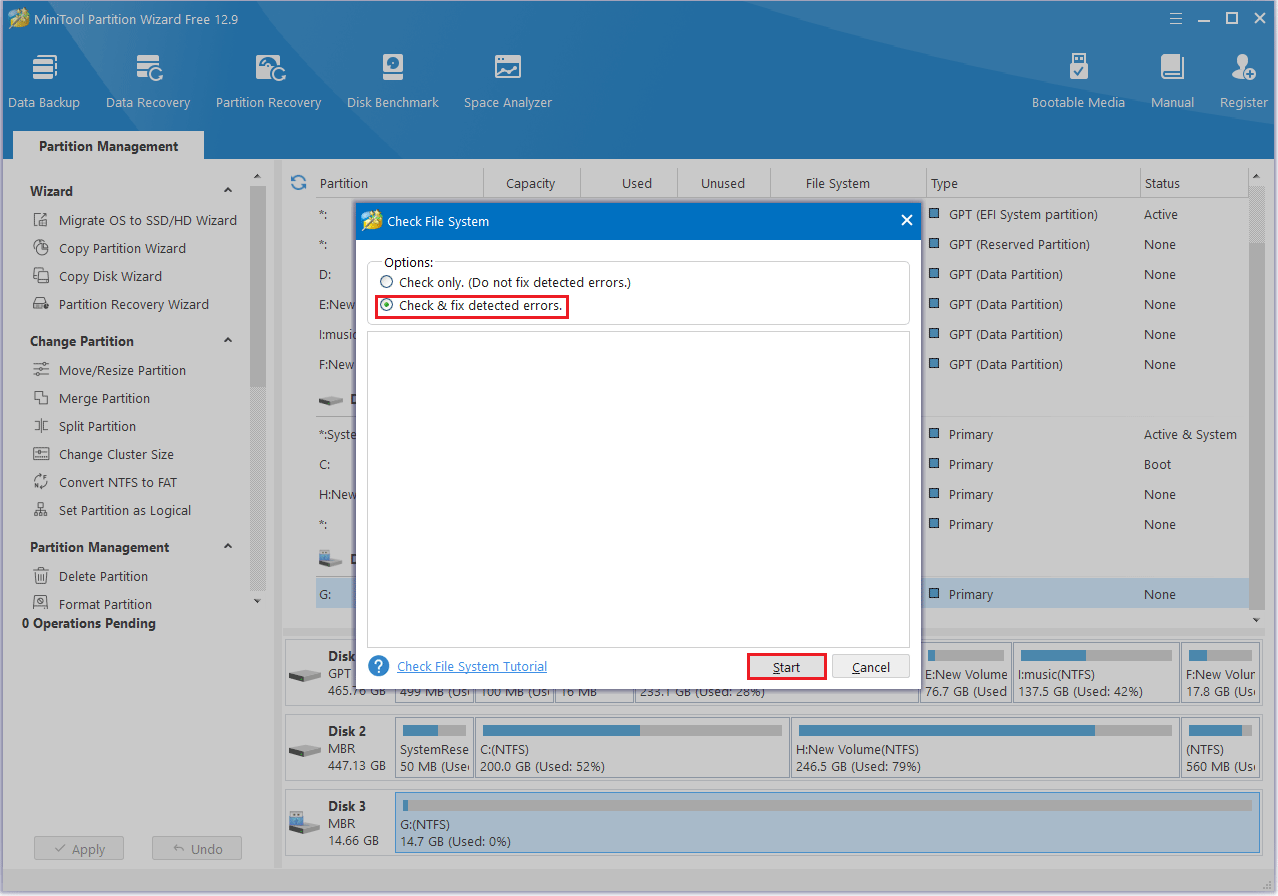The width and height of the screenshot is (1278, 896).
Task: Click the Convert NTFS to FAT icon
Action: tap(41, 482)
